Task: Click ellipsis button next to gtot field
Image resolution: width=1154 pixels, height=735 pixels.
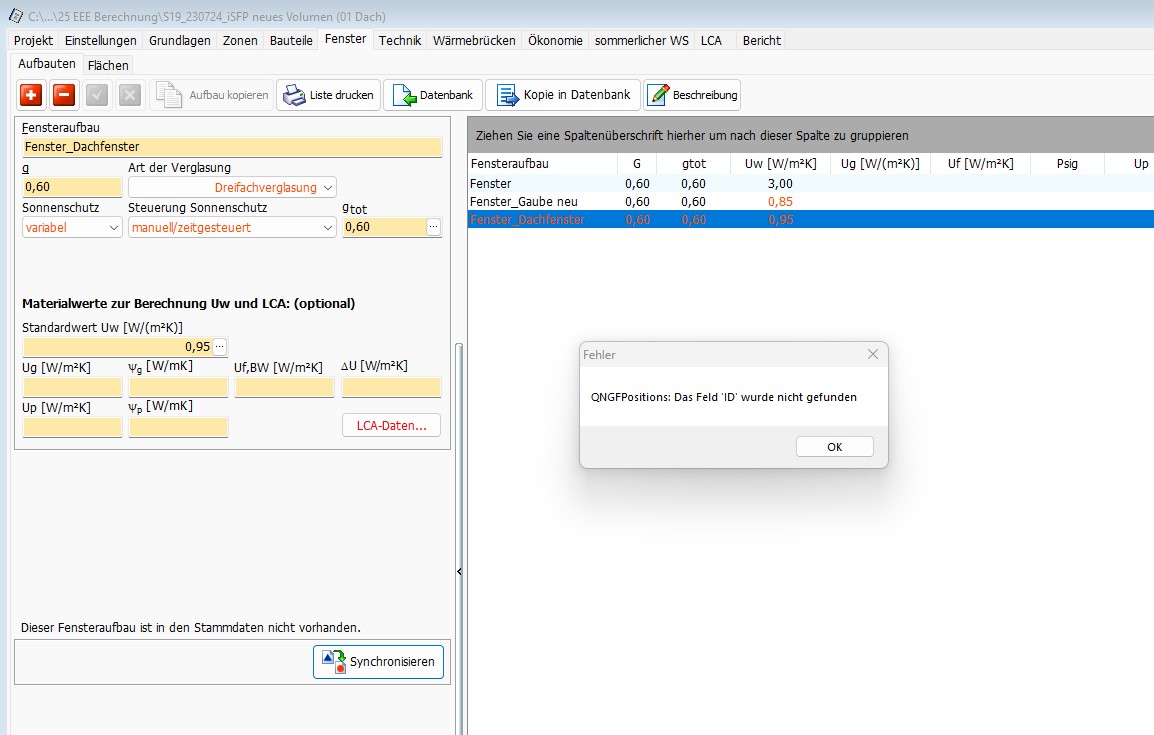Action: point(433,227)
